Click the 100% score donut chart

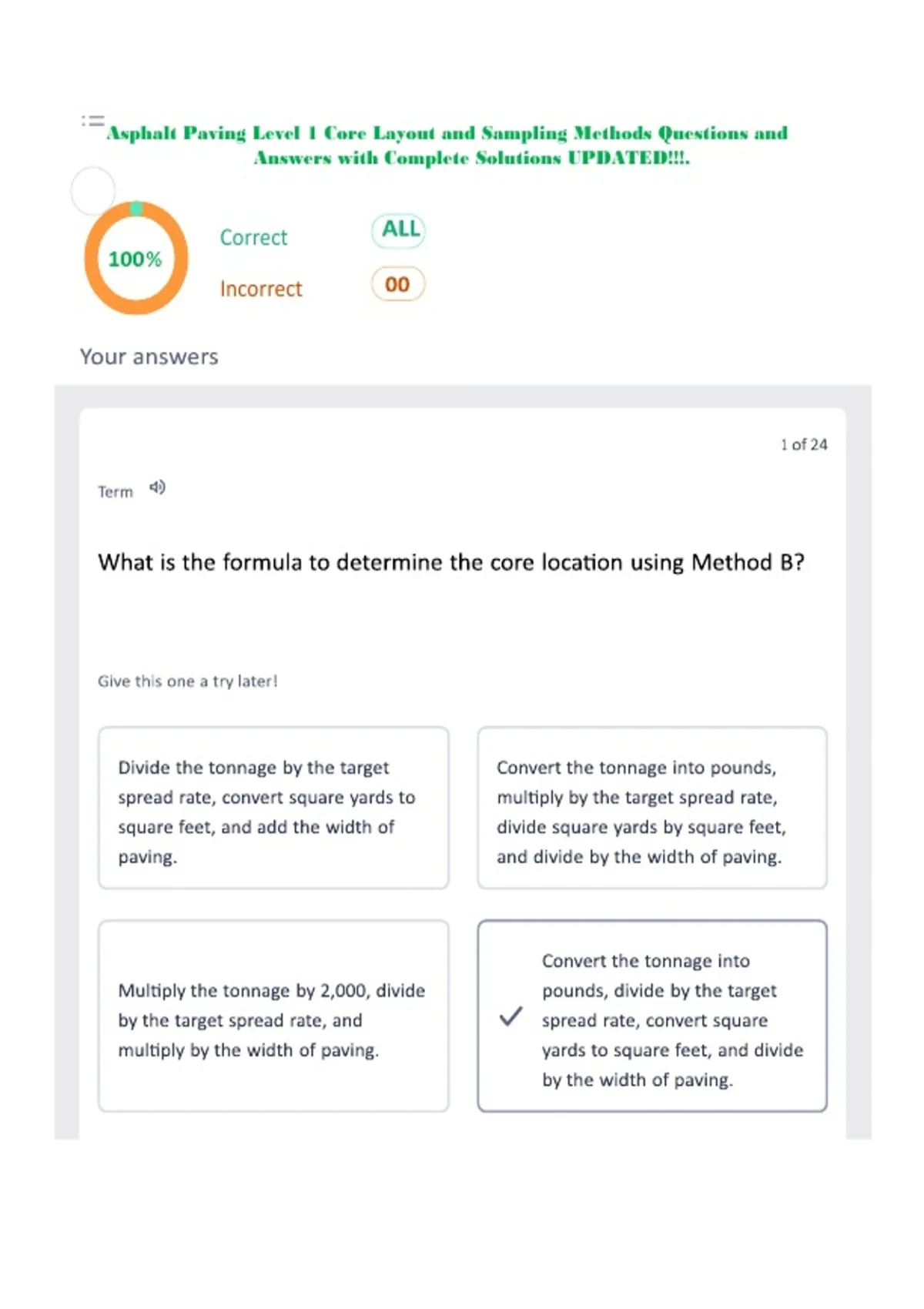[136, 258]
